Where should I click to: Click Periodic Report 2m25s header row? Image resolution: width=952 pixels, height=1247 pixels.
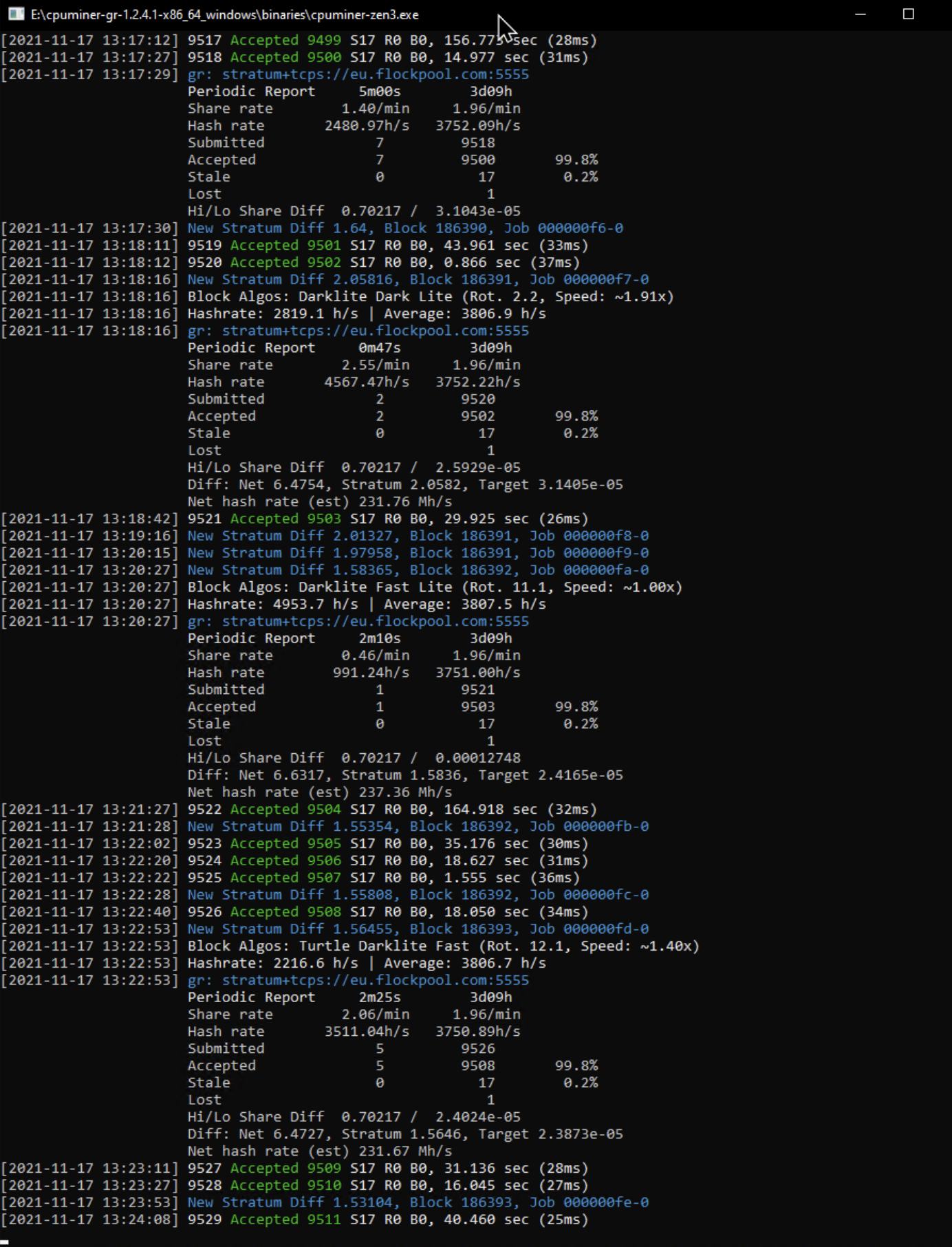349,998
